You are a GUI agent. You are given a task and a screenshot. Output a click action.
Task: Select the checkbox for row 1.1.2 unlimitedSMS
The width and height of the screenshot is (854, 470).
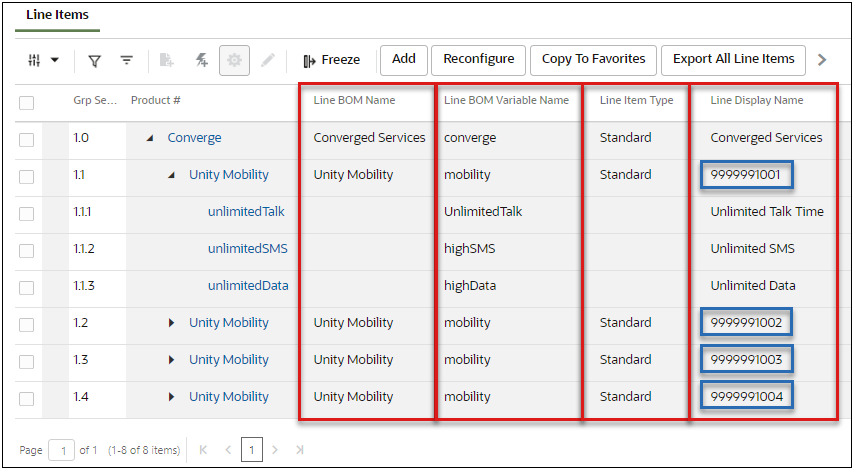point(27,250)
